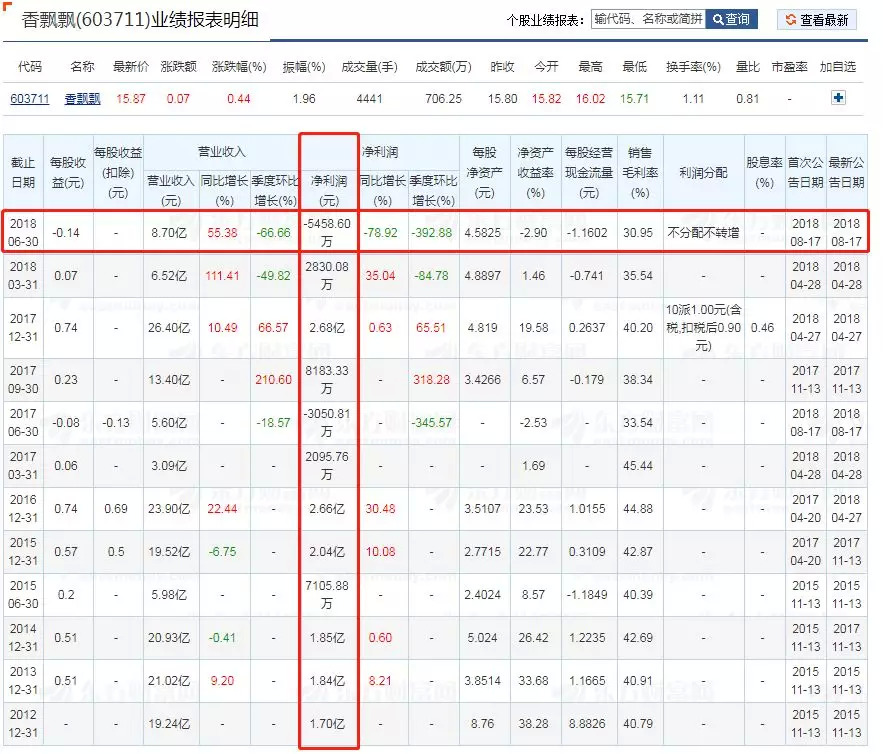Click the 每股收益(元) column header

68,172
